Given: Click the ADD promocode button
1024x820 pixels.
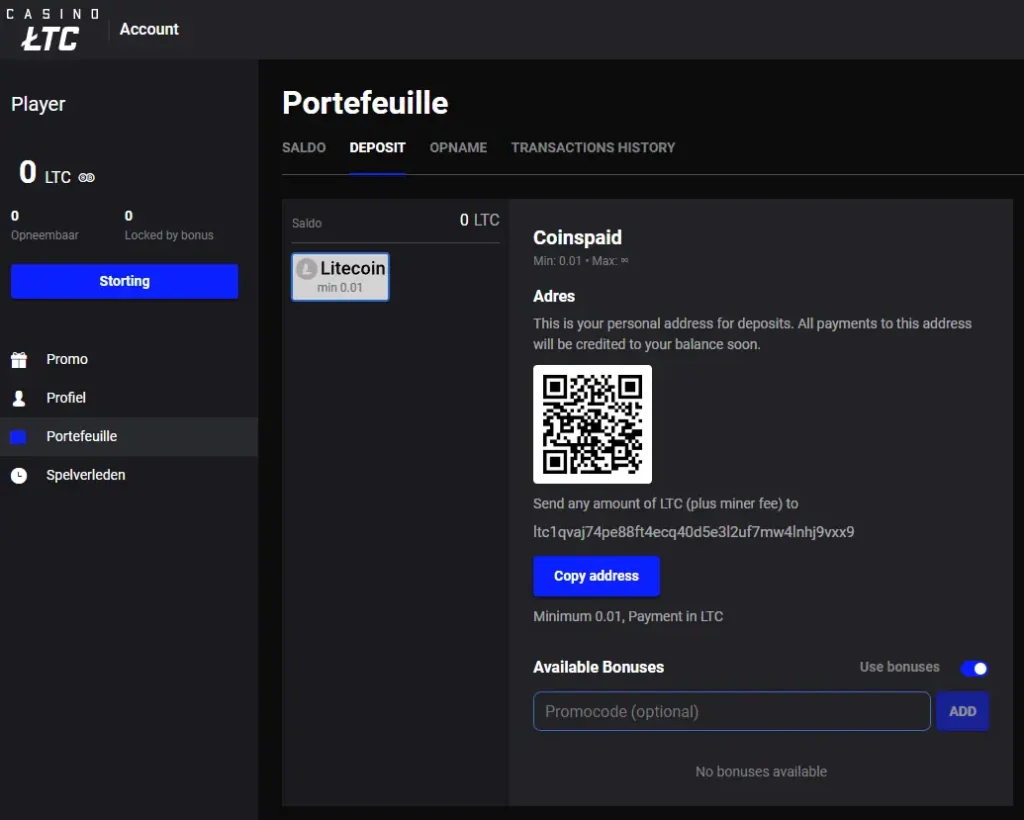Looking at the screenshot, I should (x=963, y=711).
